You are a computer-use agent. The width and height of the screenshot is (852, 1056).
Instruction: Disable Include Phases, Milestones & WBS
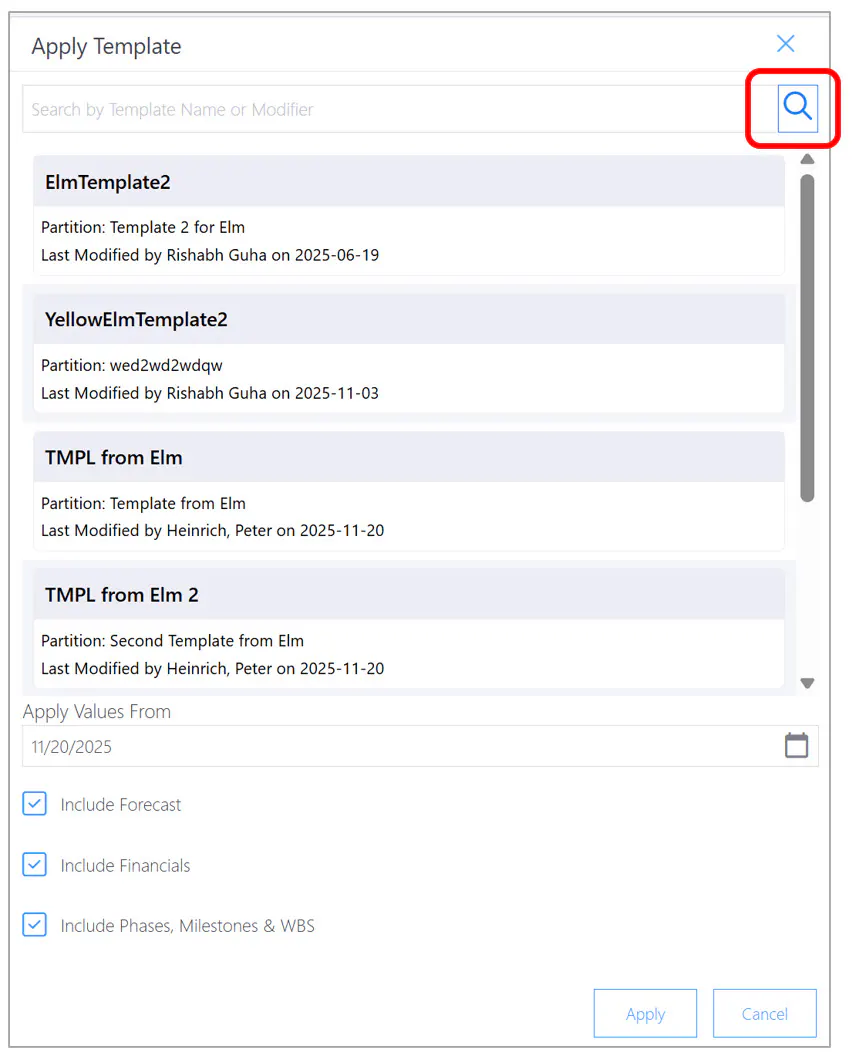[x=34, y=925]
